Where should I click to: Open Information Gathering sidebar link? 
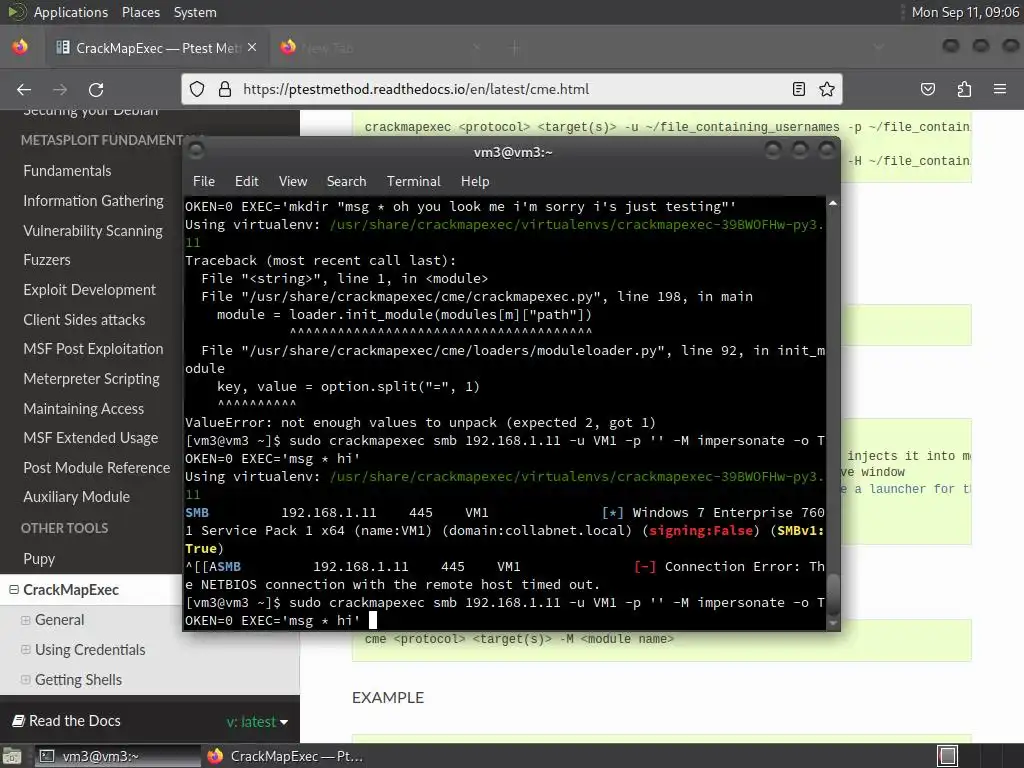pos(93,200)
